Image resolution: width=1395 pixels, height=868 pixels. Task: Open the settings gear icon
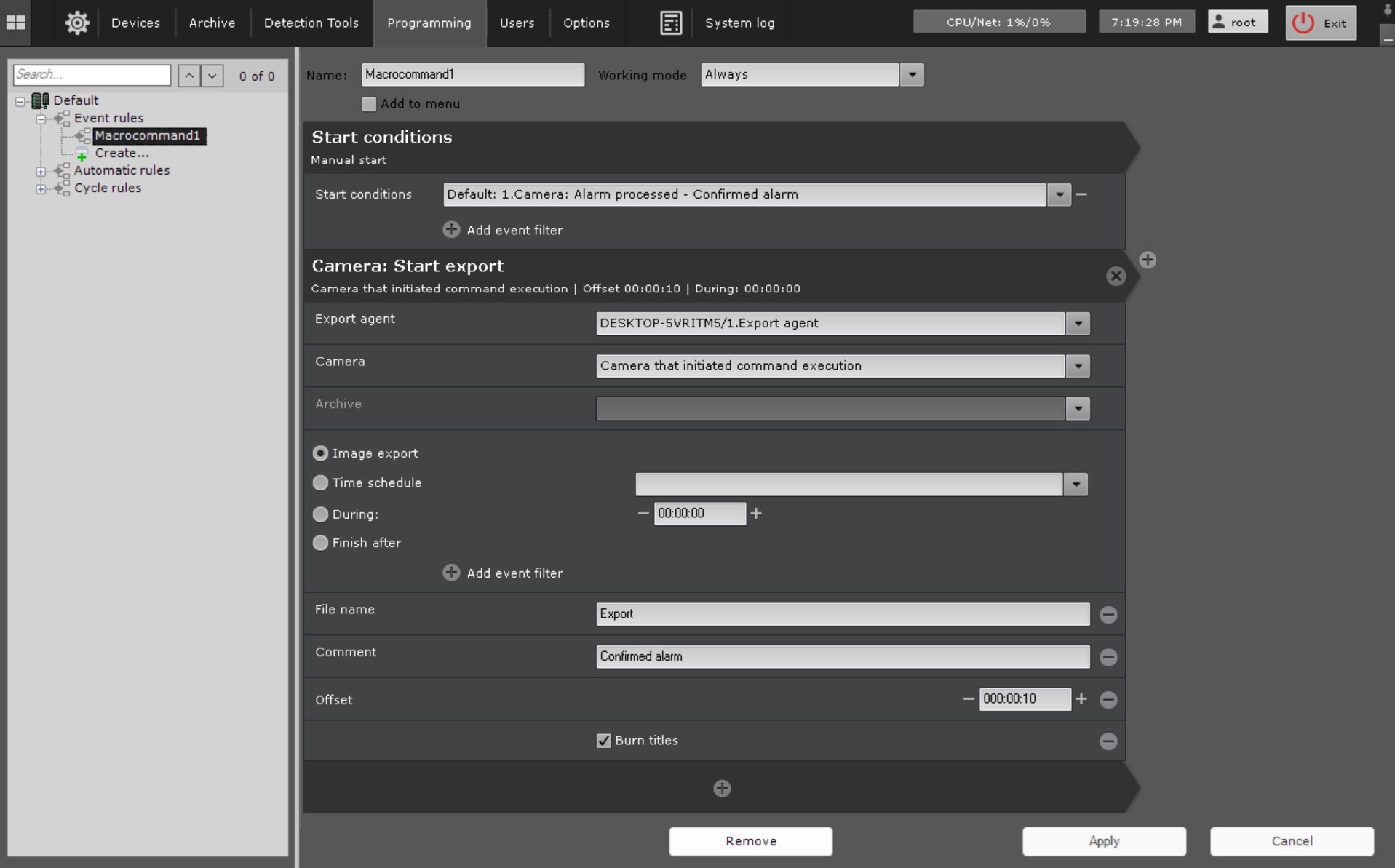pyautogui.click(x=77, y=23)
